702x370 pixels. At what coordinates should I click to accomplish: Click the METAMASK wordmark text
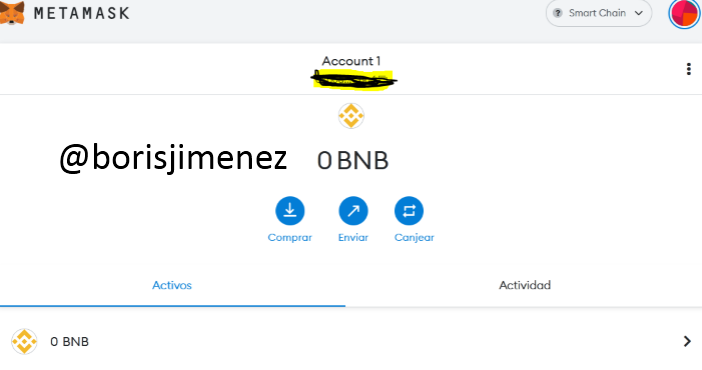(82, 13)
